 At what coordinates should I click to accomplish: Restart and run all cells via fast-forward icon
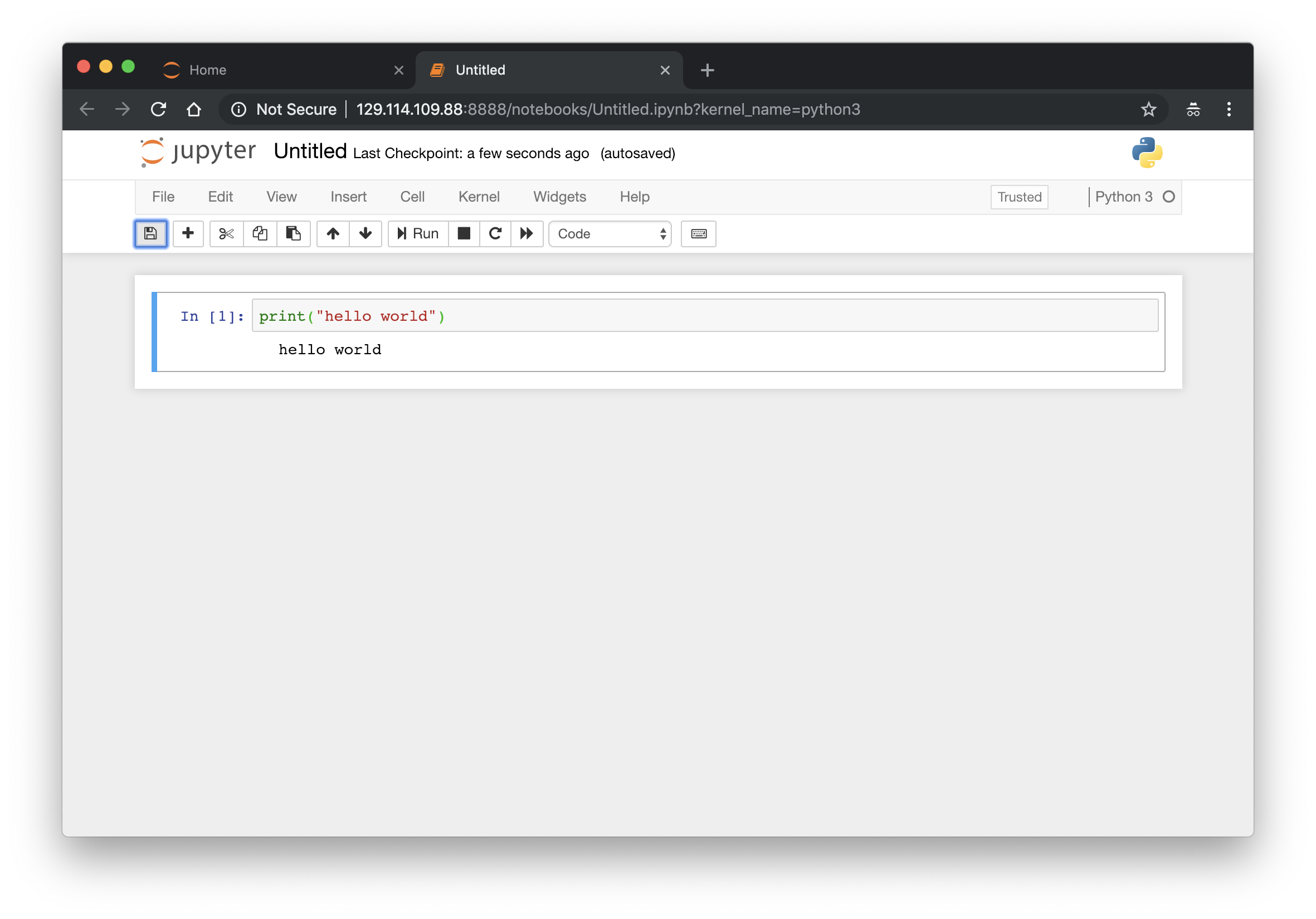[x=527, y=234]
